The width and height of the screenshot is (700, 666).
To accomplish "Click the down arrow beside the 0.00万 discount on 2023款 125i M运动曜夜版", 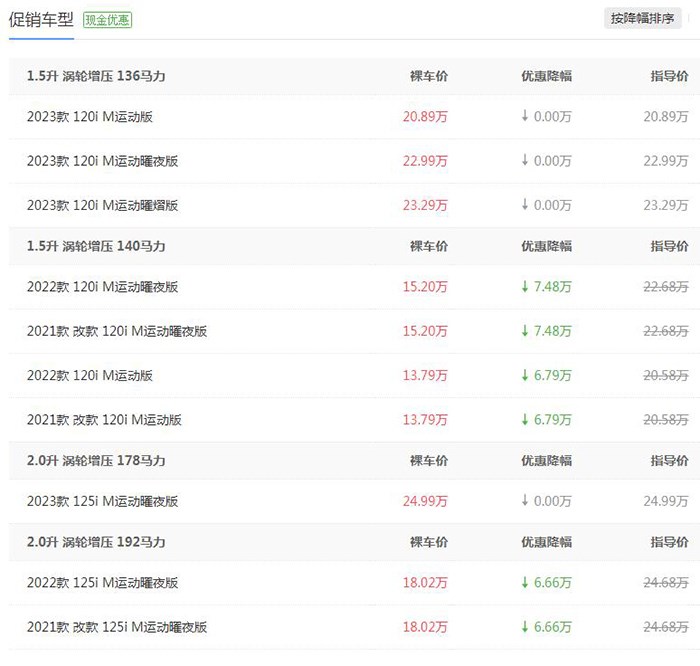I will coord(525,500).
